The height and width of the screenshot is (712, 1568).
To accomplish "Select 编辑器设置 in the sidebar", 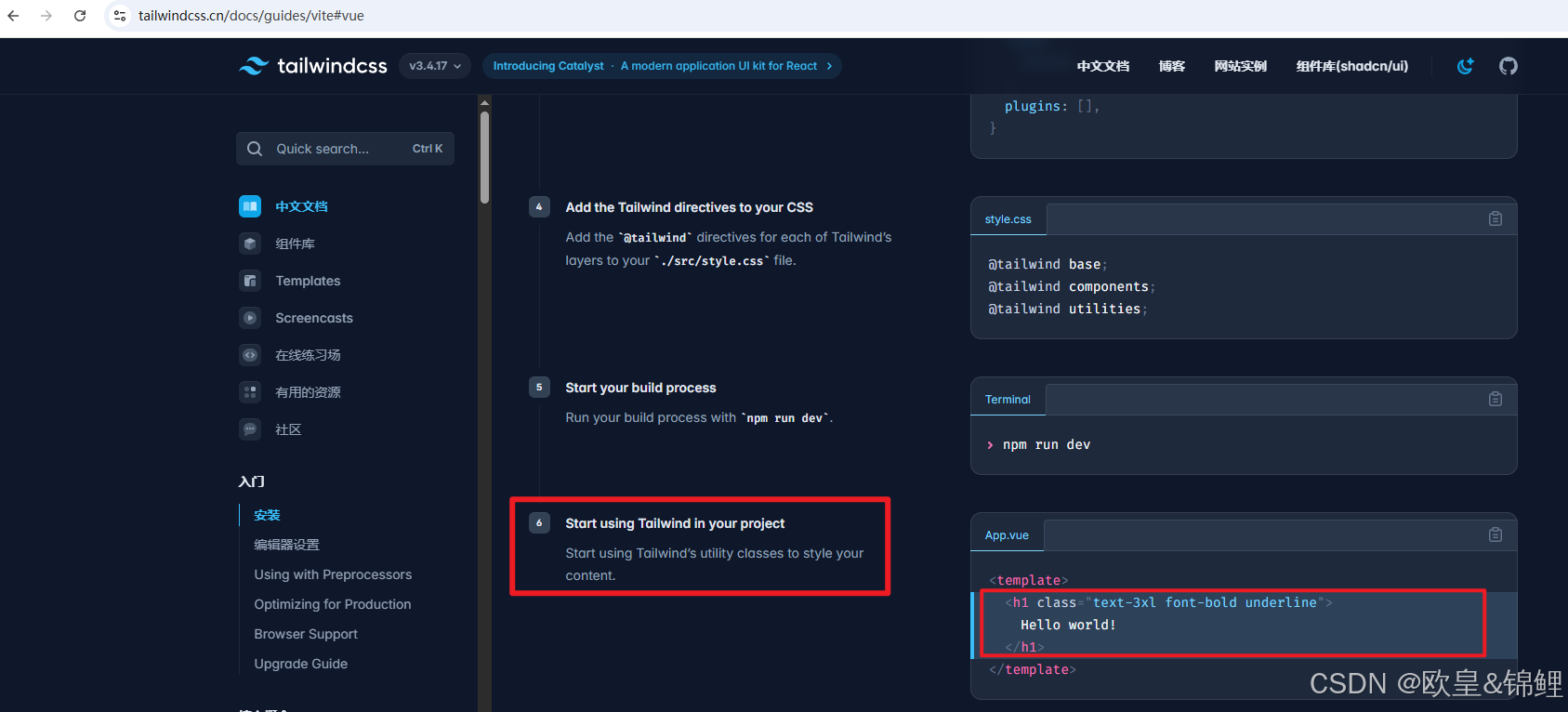I will (286, 545).
